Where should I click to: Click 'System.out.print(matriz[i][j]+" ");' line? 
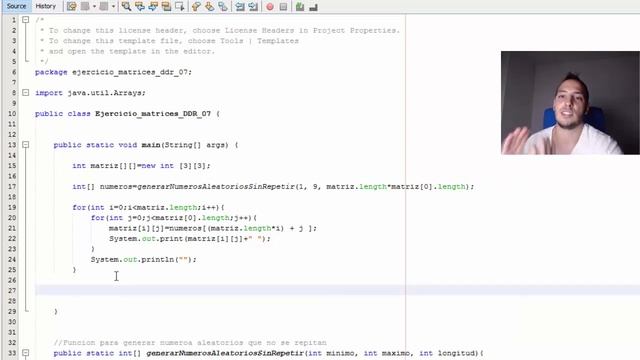190,239
